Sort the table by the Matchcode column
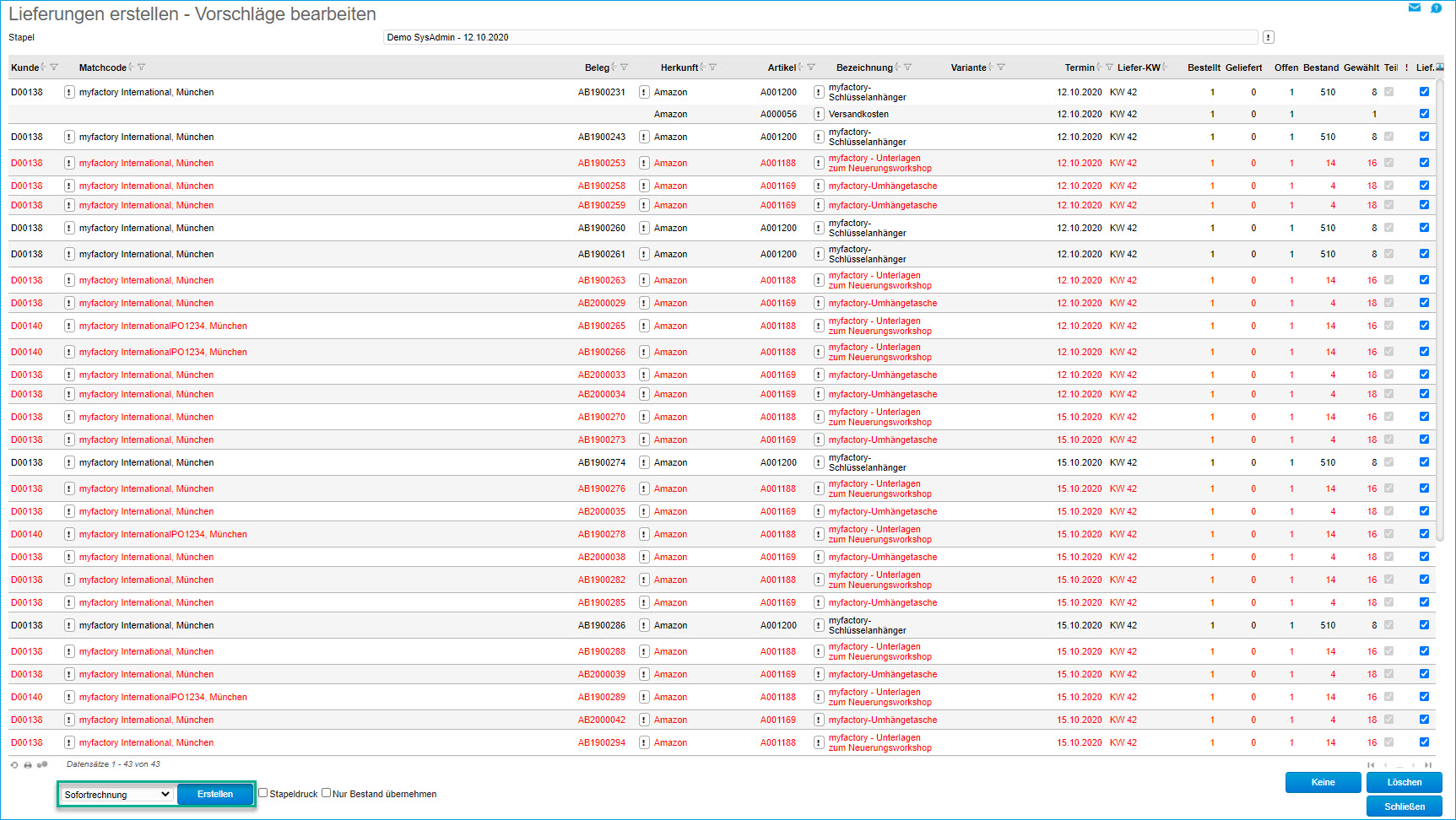1456x820 pixels. (102, 67)
